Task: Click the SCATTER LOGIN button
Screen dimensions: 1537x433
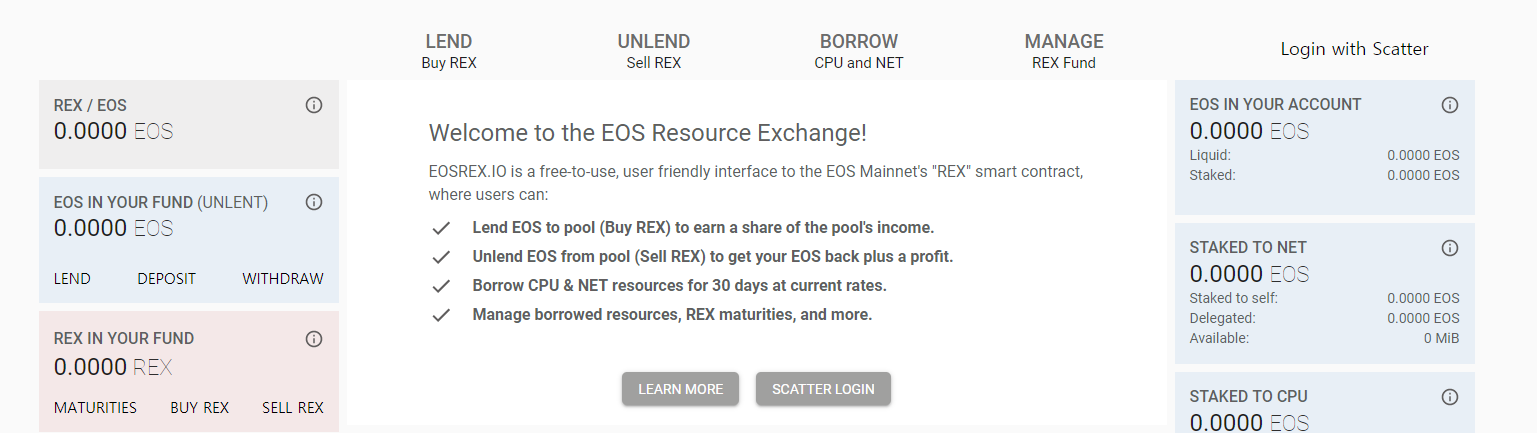Action: click(823, 389)
